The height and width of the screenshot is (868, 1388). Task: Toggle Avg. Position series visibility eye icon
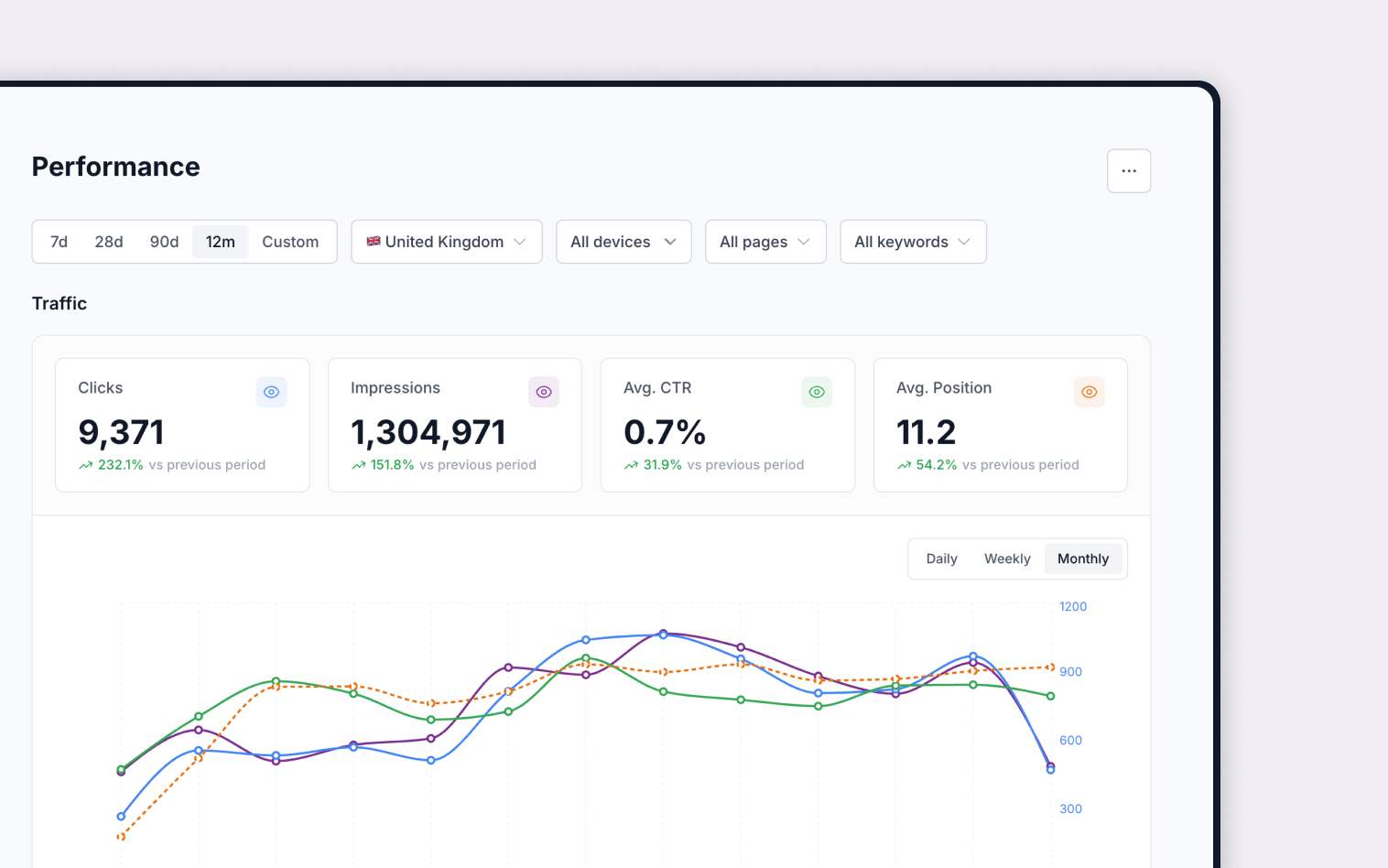pyautogui.click(x=1090, y=392)
